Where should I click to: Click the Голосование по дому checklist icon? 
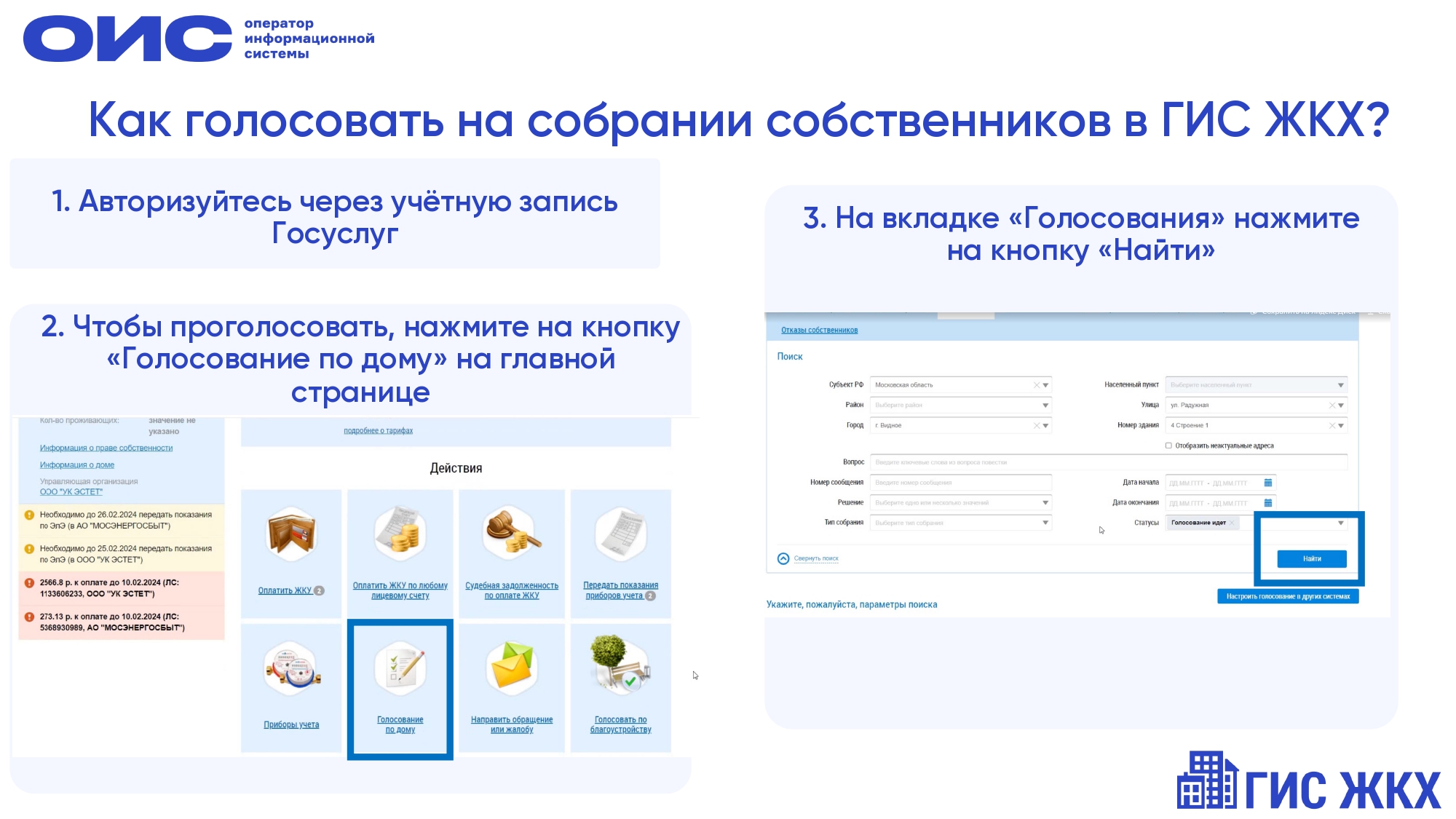(400, 668)
